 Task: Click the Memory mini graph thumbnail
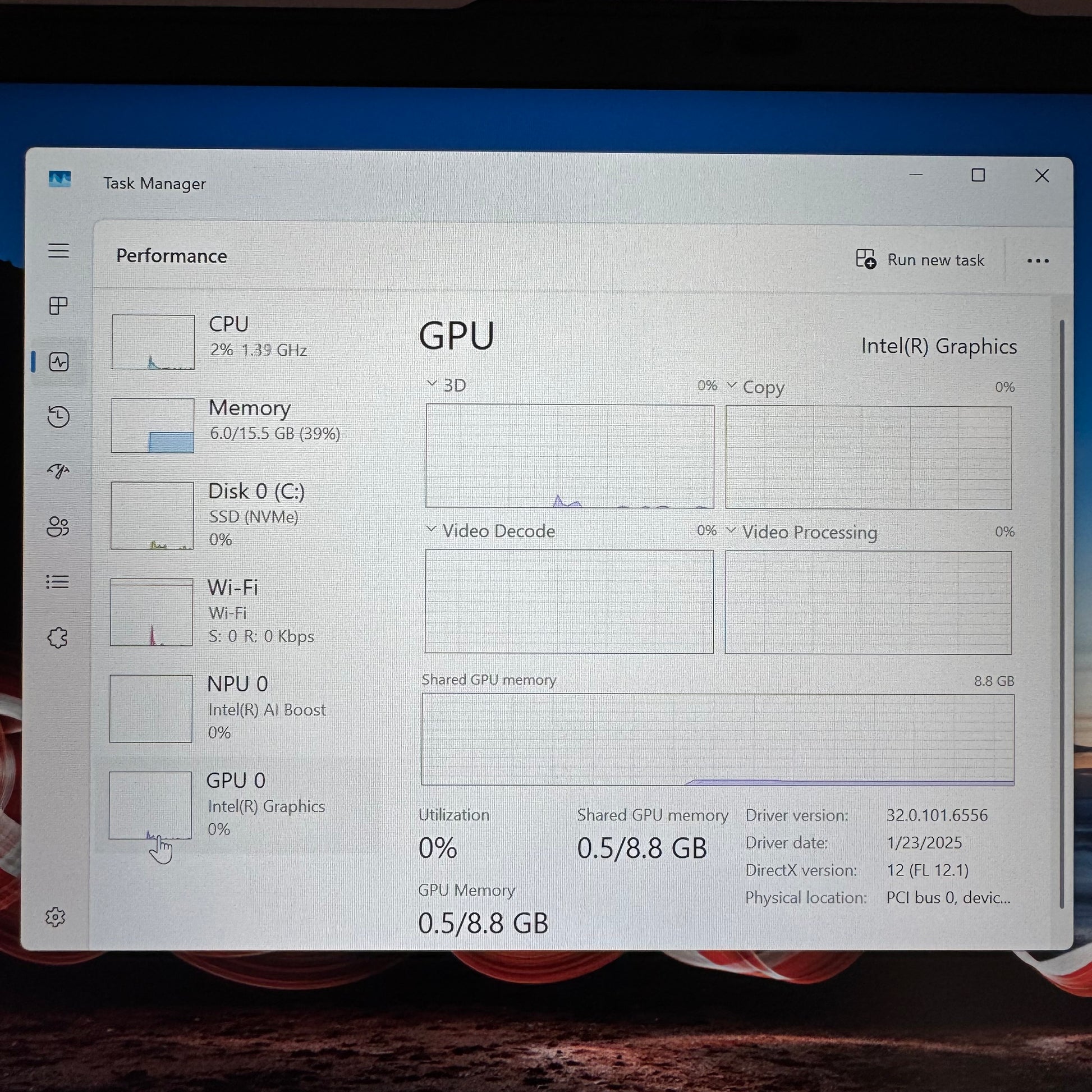[x=153, y=425]
